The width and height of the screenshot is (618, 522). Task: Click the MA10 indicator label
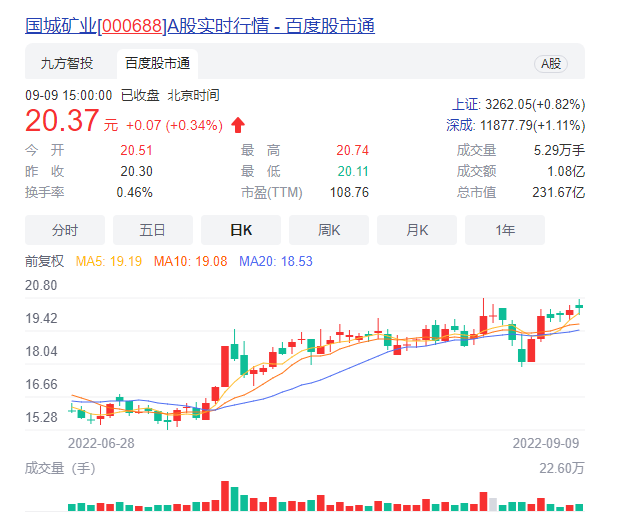[190, 261]
